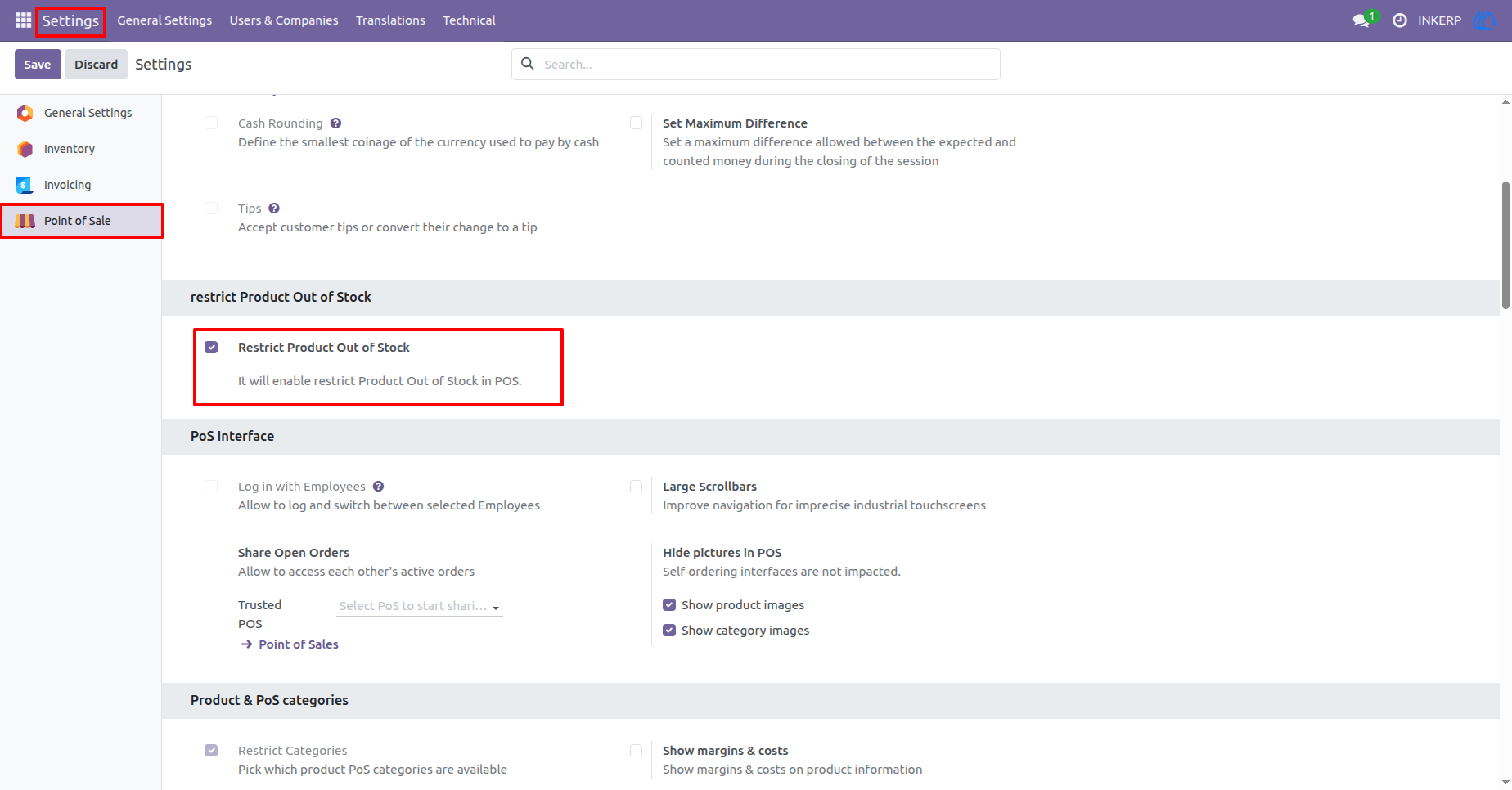Screen dimensions: 1512x790
Task: Open the Cash Rounding help icon
Action: [x=335, y=123]
